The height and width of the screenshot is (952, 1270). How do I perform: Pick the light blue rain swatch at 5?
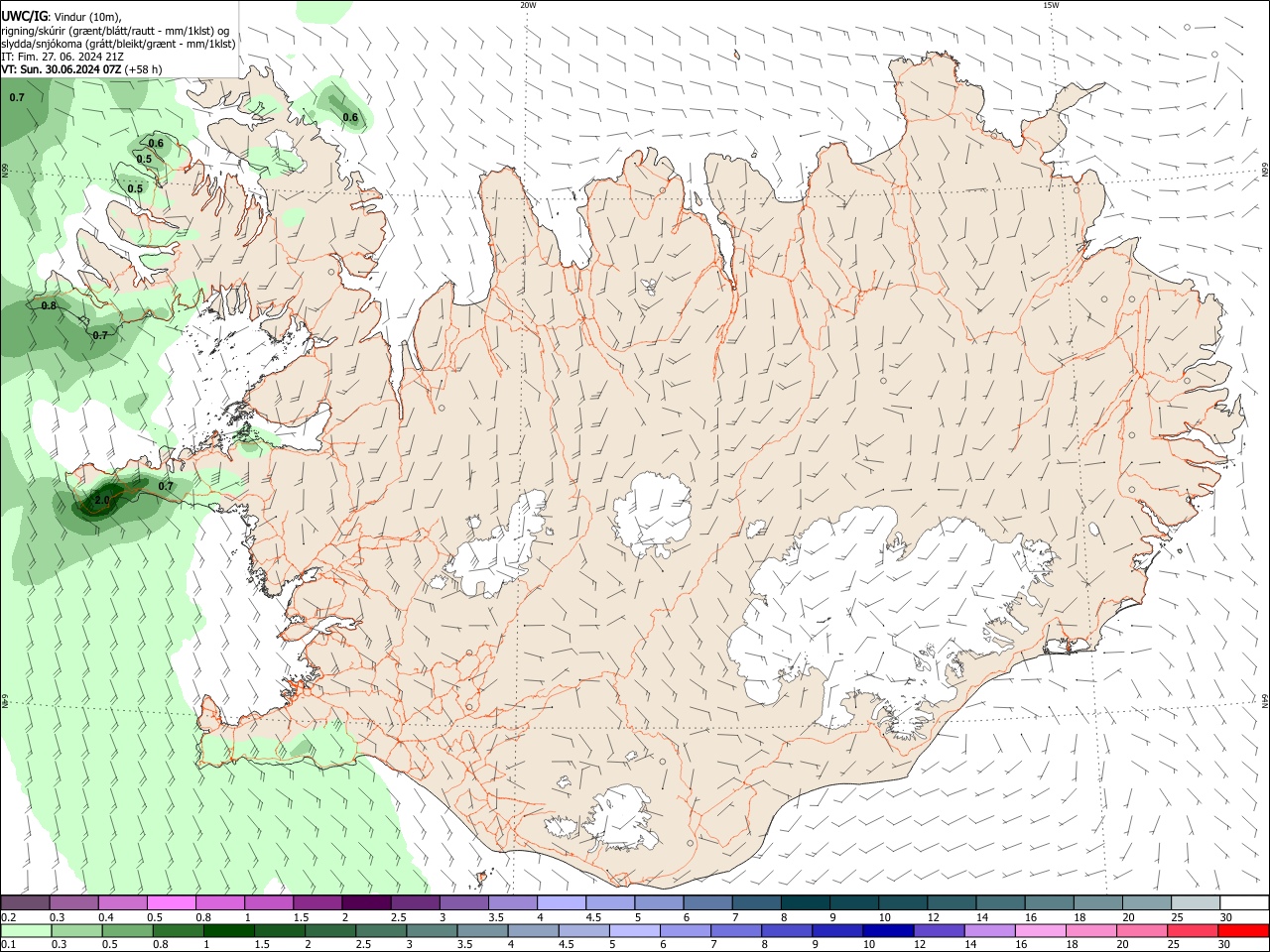point(635,931)
